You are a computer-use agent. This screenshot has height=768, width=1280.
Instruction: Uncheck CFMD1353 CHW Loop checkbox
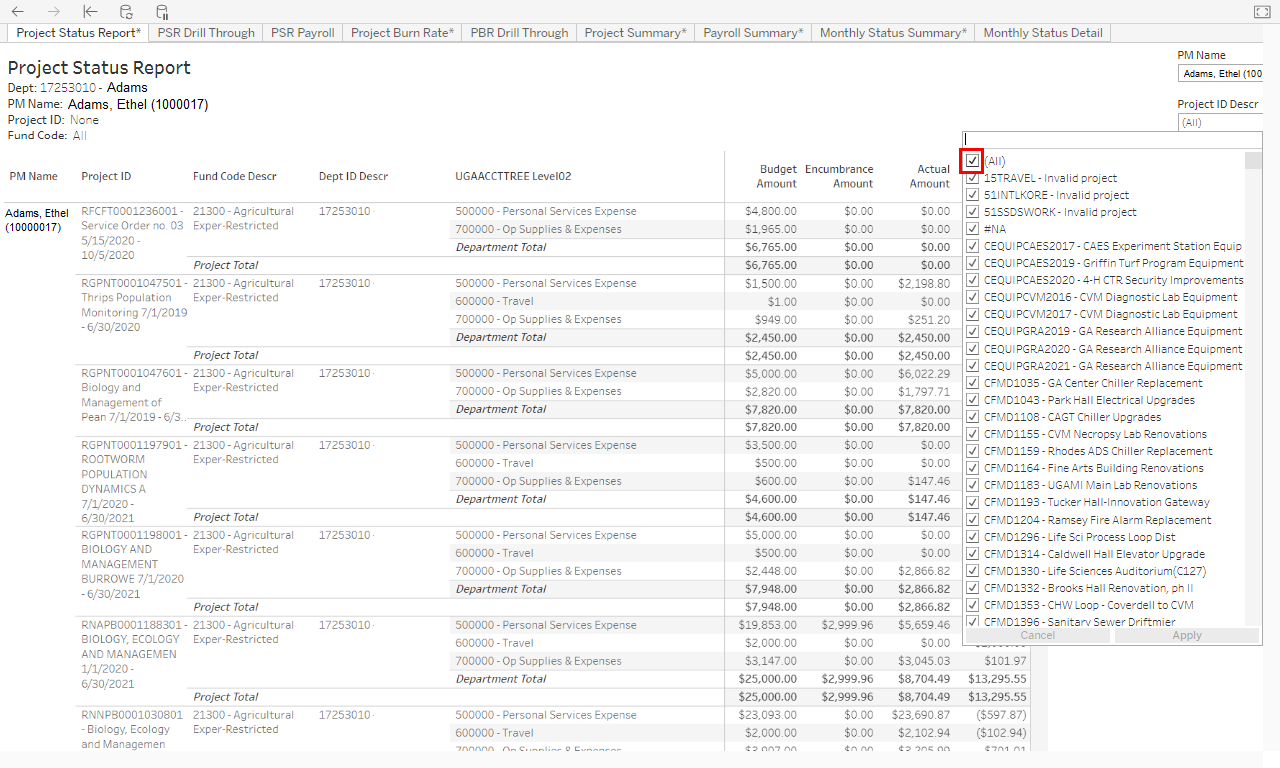972,605
